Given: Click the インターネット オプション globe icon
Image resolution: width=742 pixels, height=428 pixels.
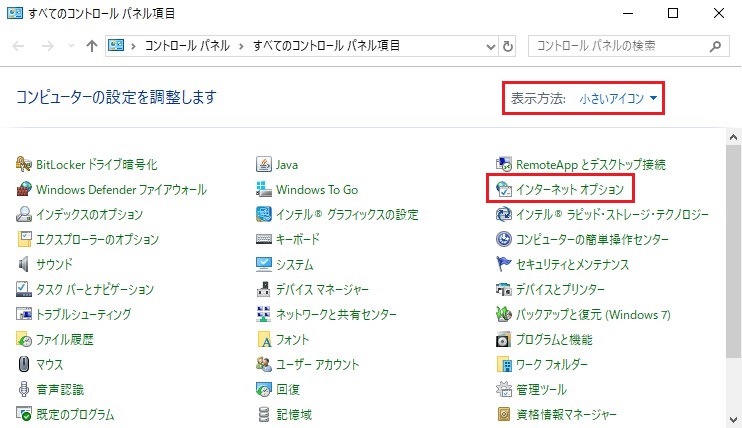Looking at the screenshot, I should point(504,189).
